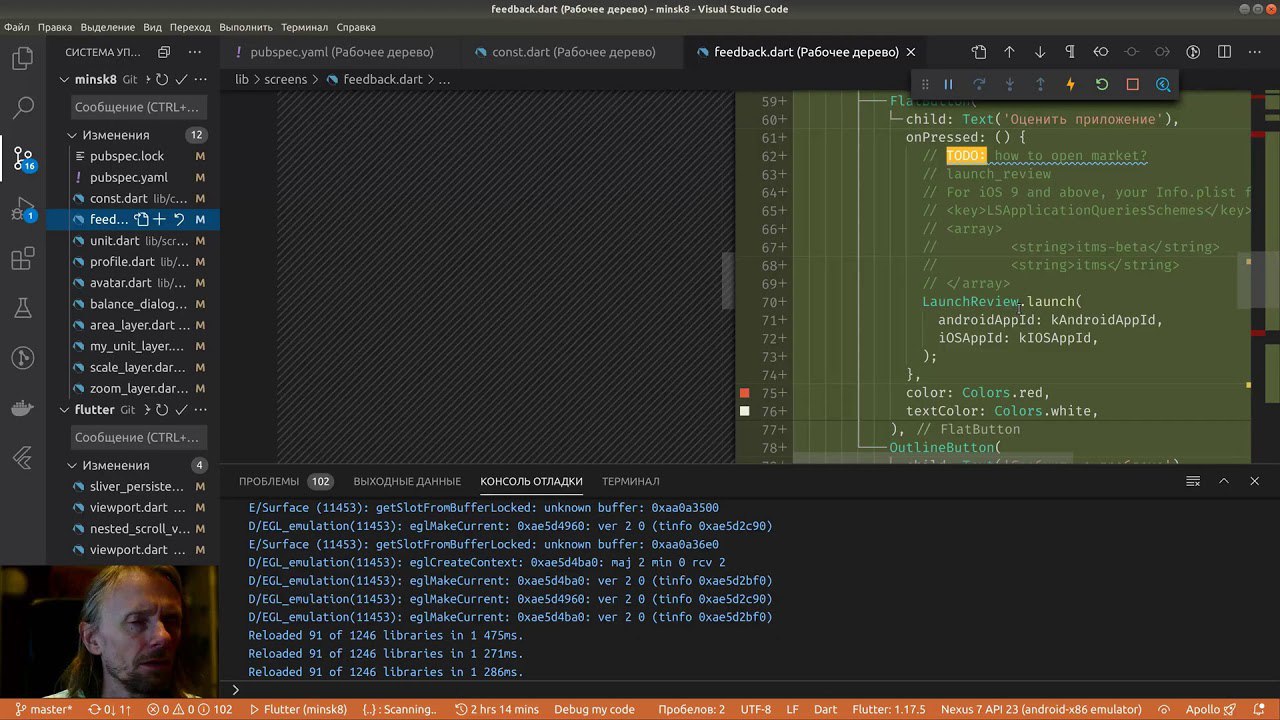Open notifications bell in status bar
The height and width of the screenshot is (720, 1280).
tap(1259, 709)
